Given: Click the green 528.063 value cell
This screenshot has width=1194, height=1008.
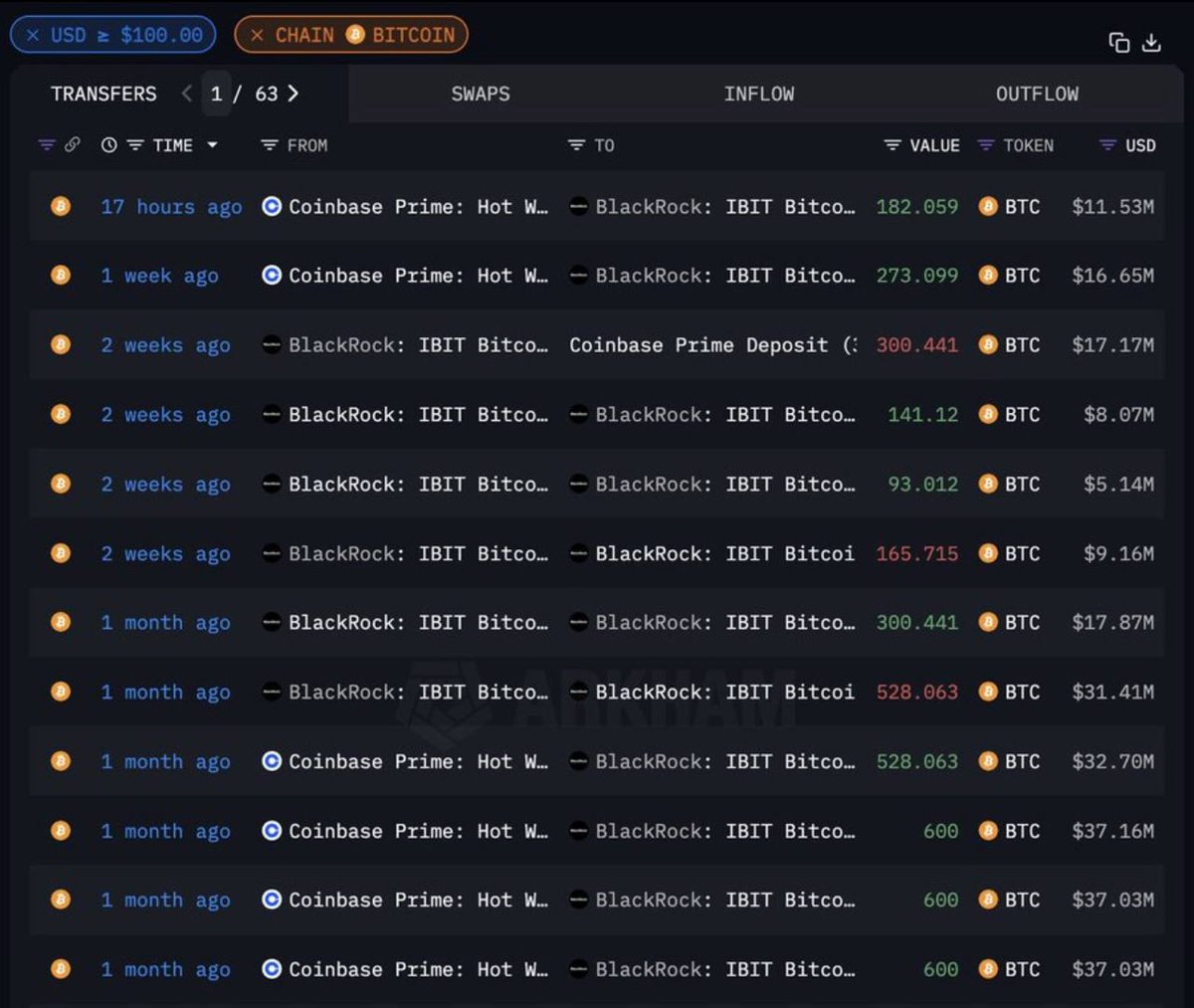Looking at the screenshot, I should click(916, 761).
